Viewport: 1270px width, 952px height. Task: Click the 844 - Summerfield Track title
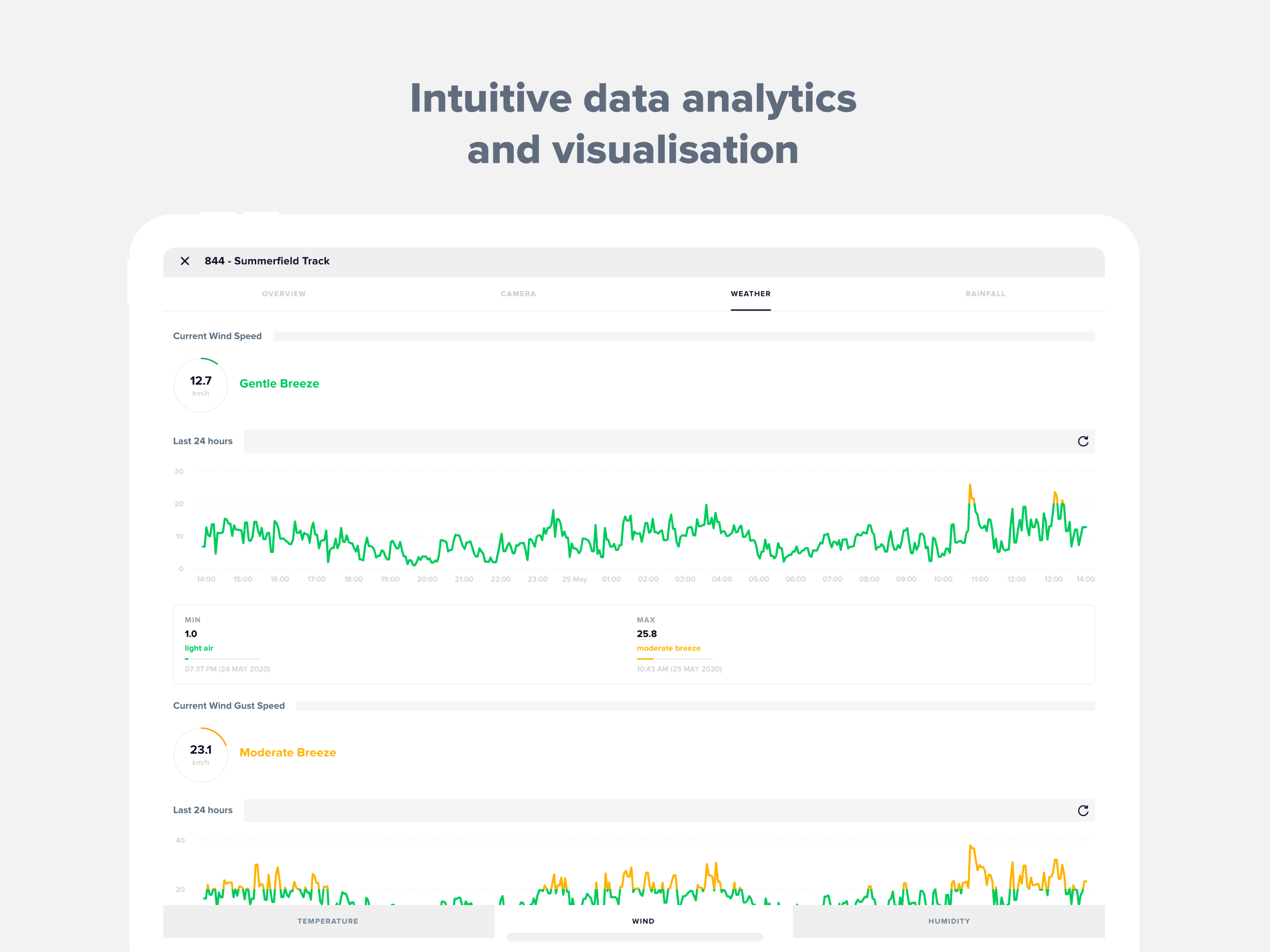pos(267,261)
